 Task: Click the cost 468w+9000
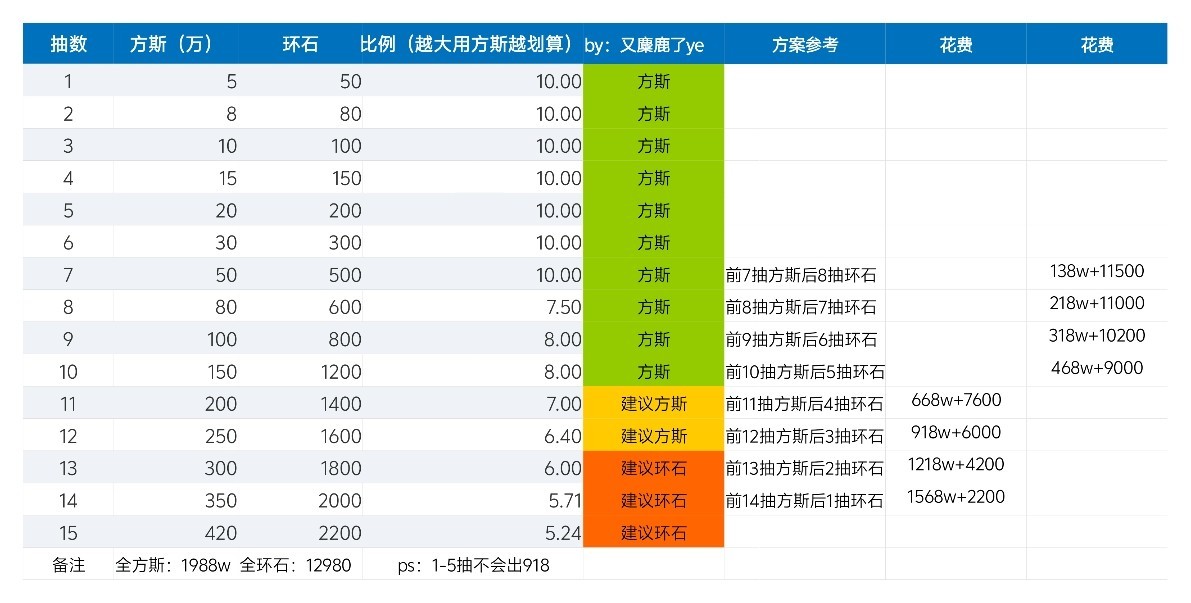click(1097, 368)
